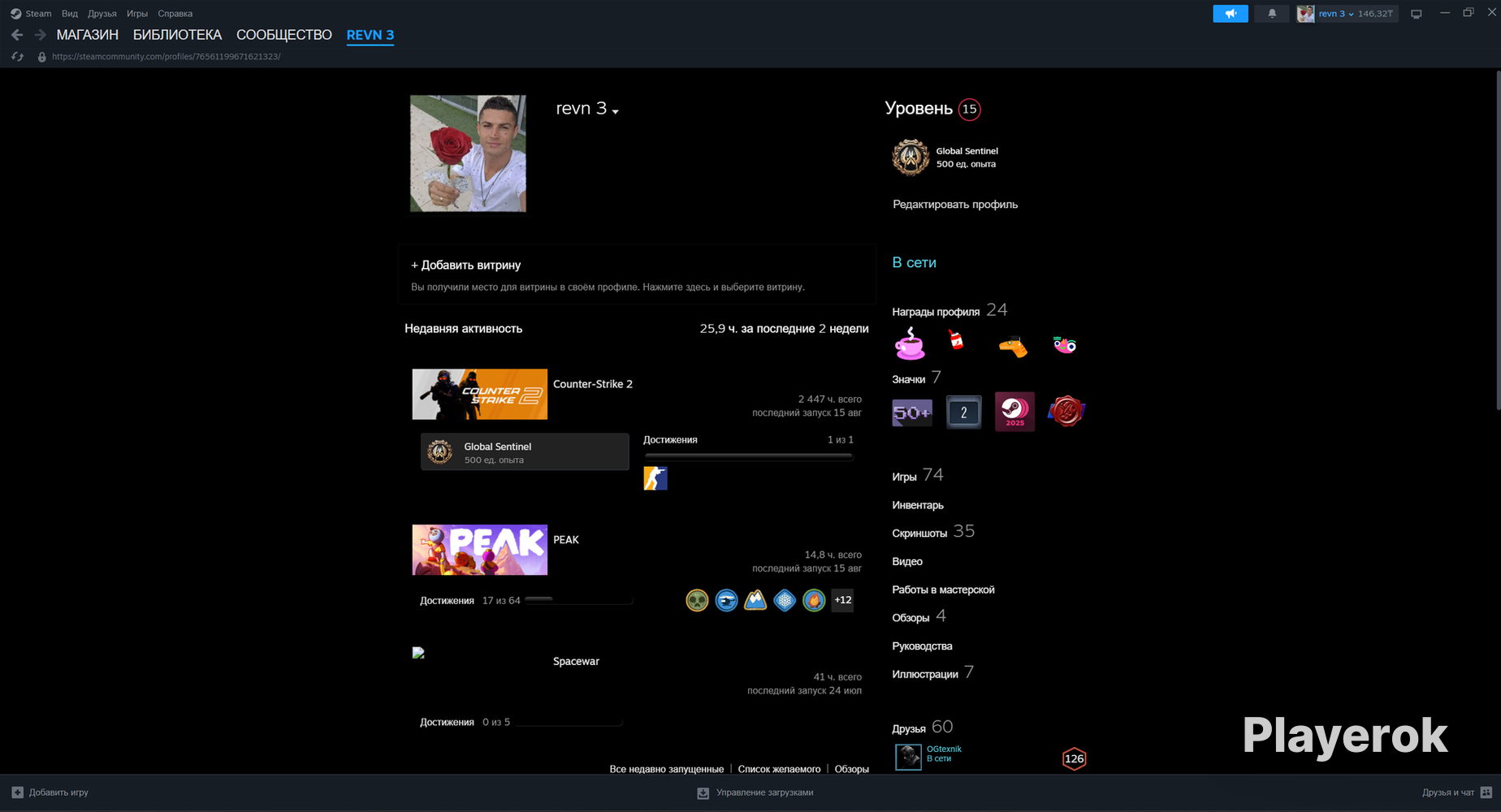Open the Друзья 60 friends list

(923, 727)
